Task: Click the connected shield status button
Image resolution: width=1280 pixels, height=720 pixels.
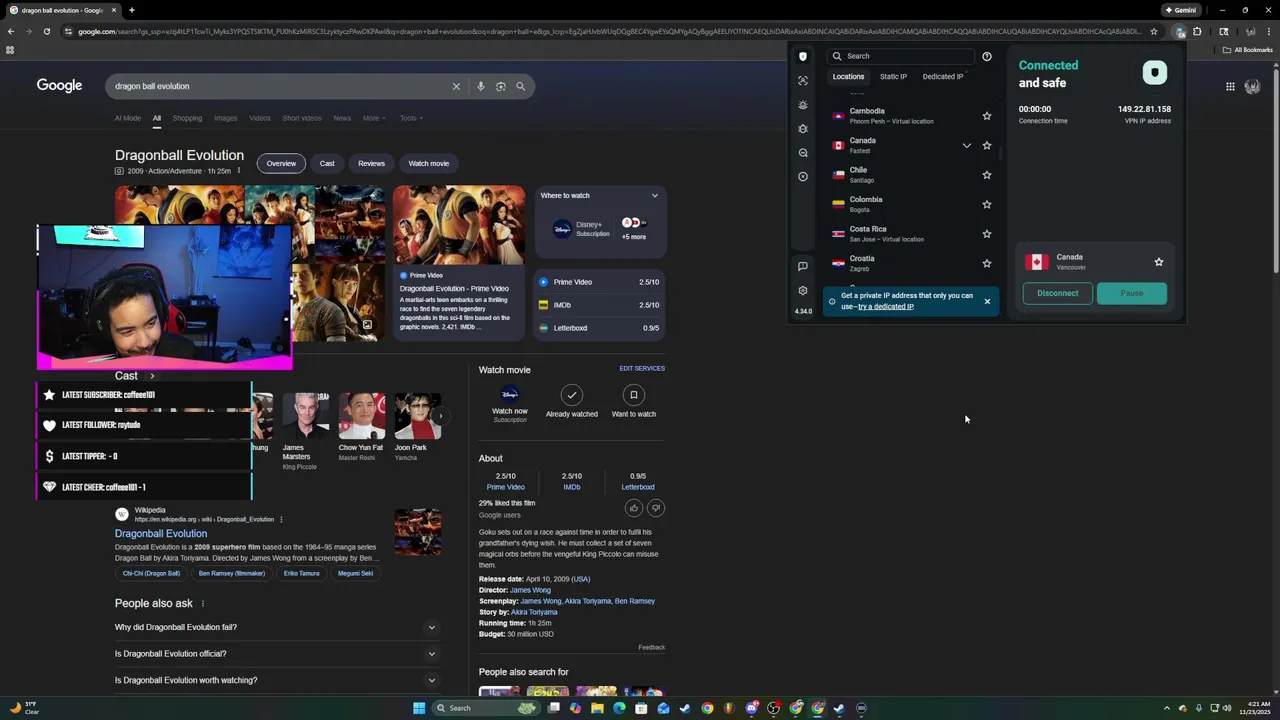Action: tap(1155, 72)
